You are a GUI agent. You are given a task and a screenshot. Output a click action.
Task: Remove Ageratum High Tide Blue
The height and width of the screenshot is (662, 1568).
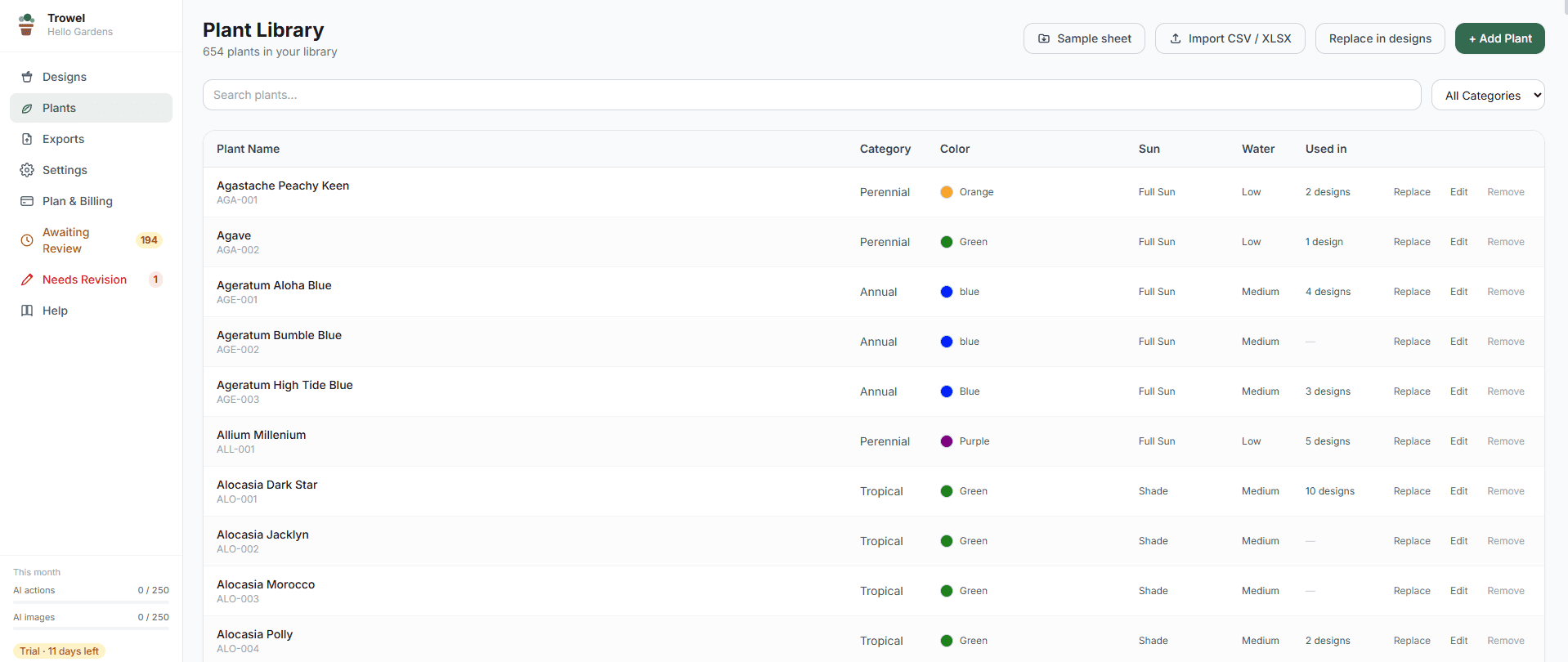(x=1506, y=391)
